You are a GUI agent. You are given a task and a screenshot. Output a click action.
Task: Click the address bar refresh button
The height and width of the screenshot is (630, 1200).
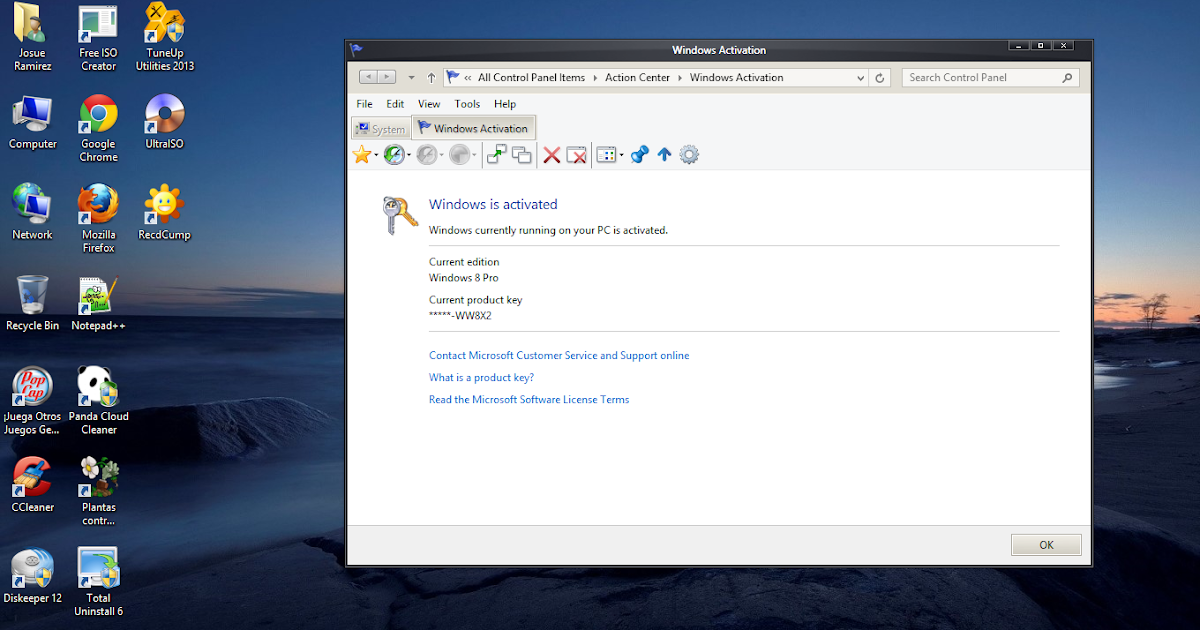[880, 77]
